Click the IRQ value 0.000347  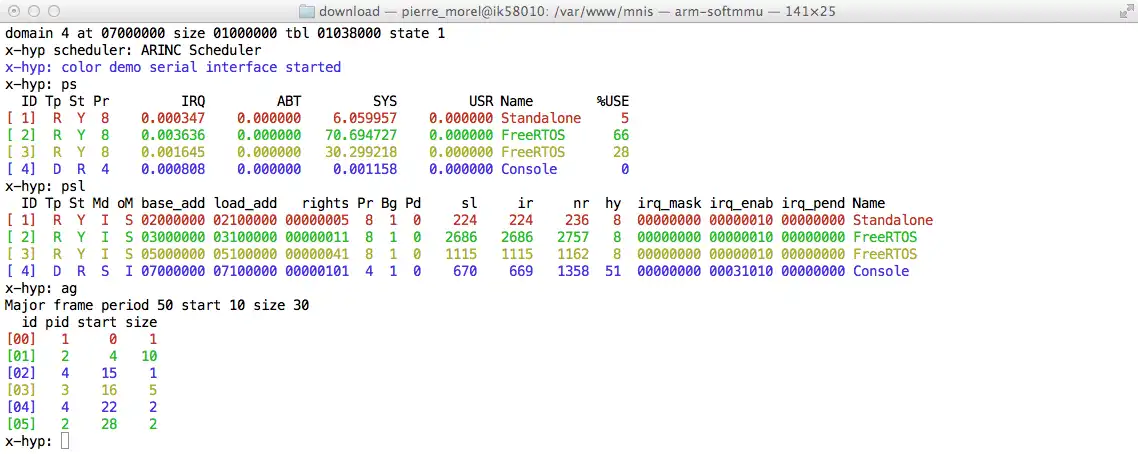point(173,118)
